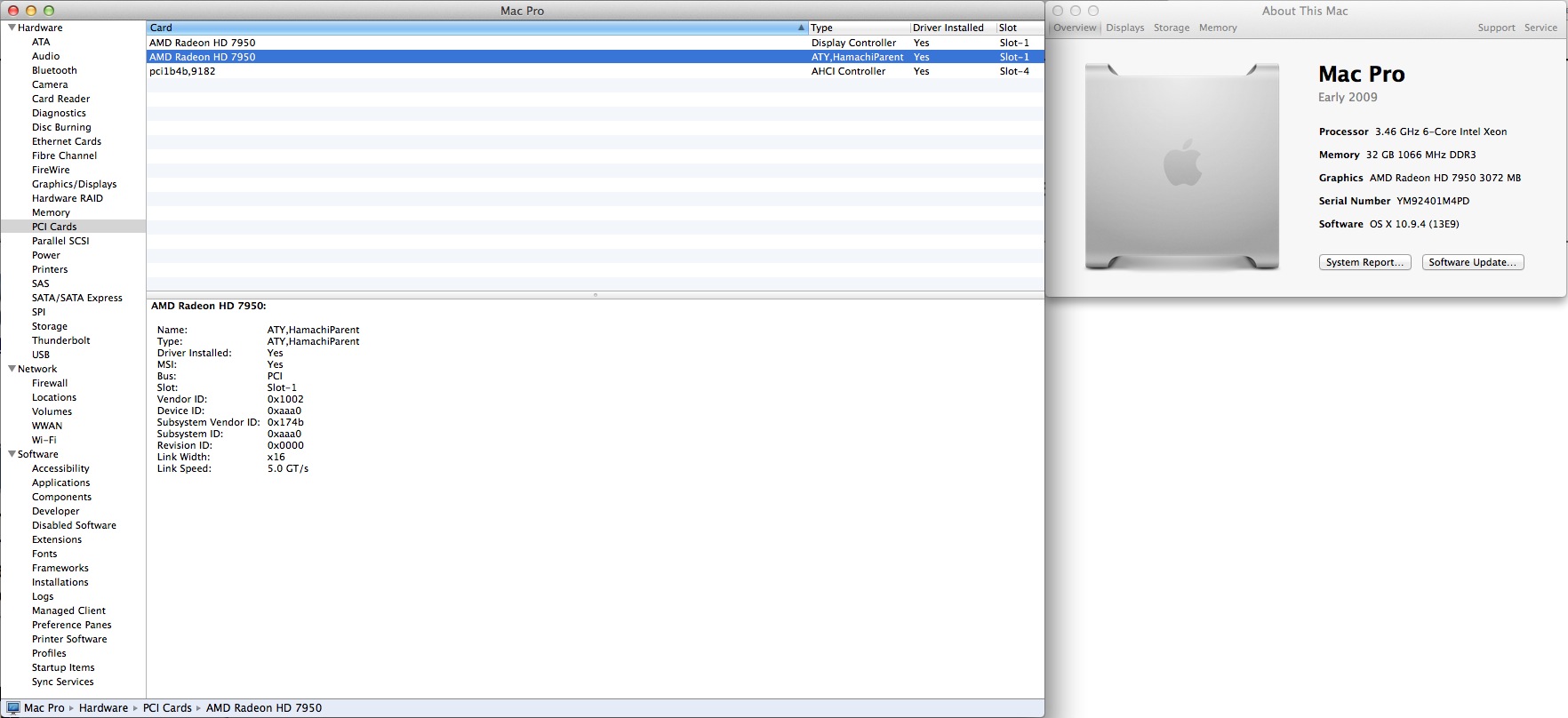Sort by the Type column header

pyautogui.click(x=859, y=28)
